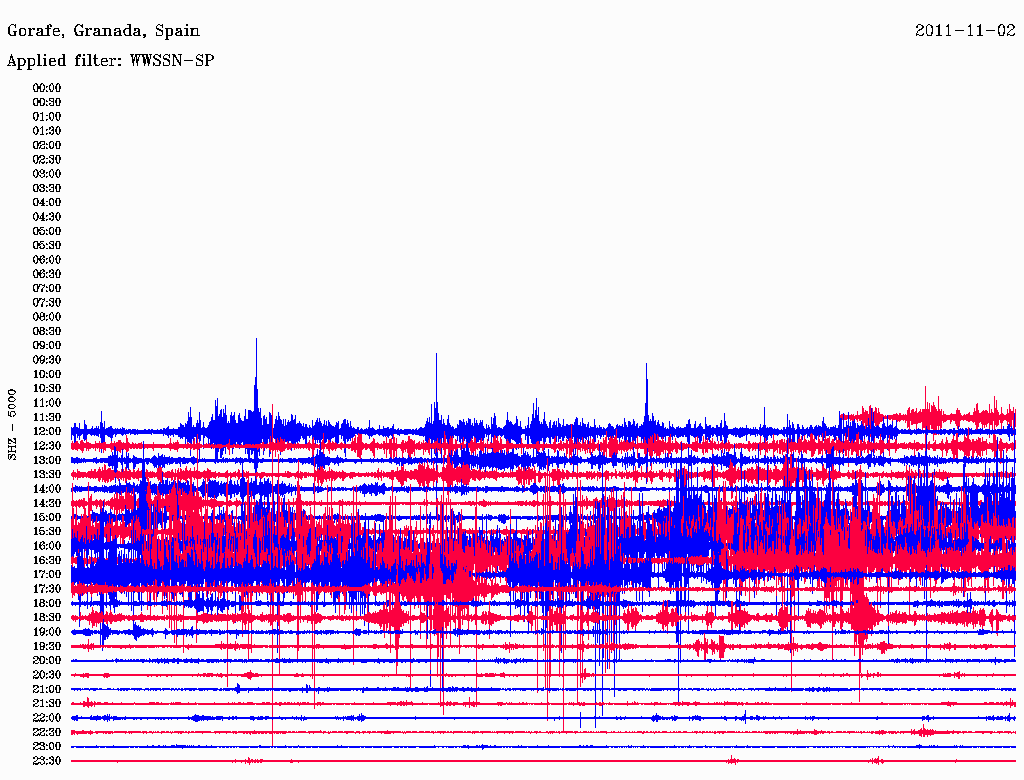Viewport: 1024px width, 780px height.
Task: Select the 06:30 time label
Action: tap(47, 274)
